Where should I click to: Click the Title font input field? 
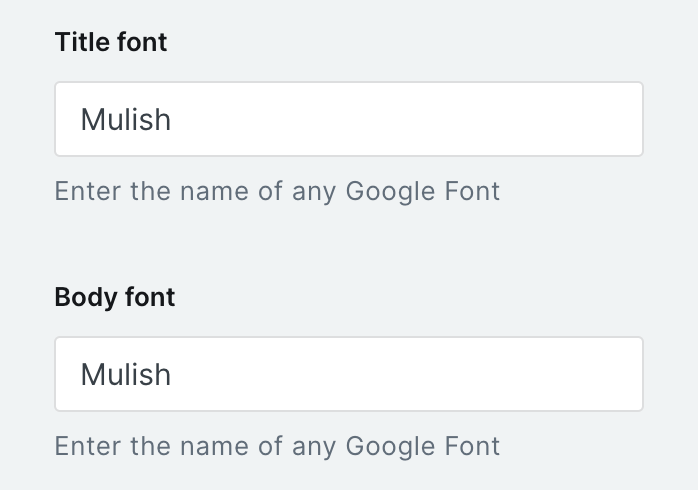[348, 120]
